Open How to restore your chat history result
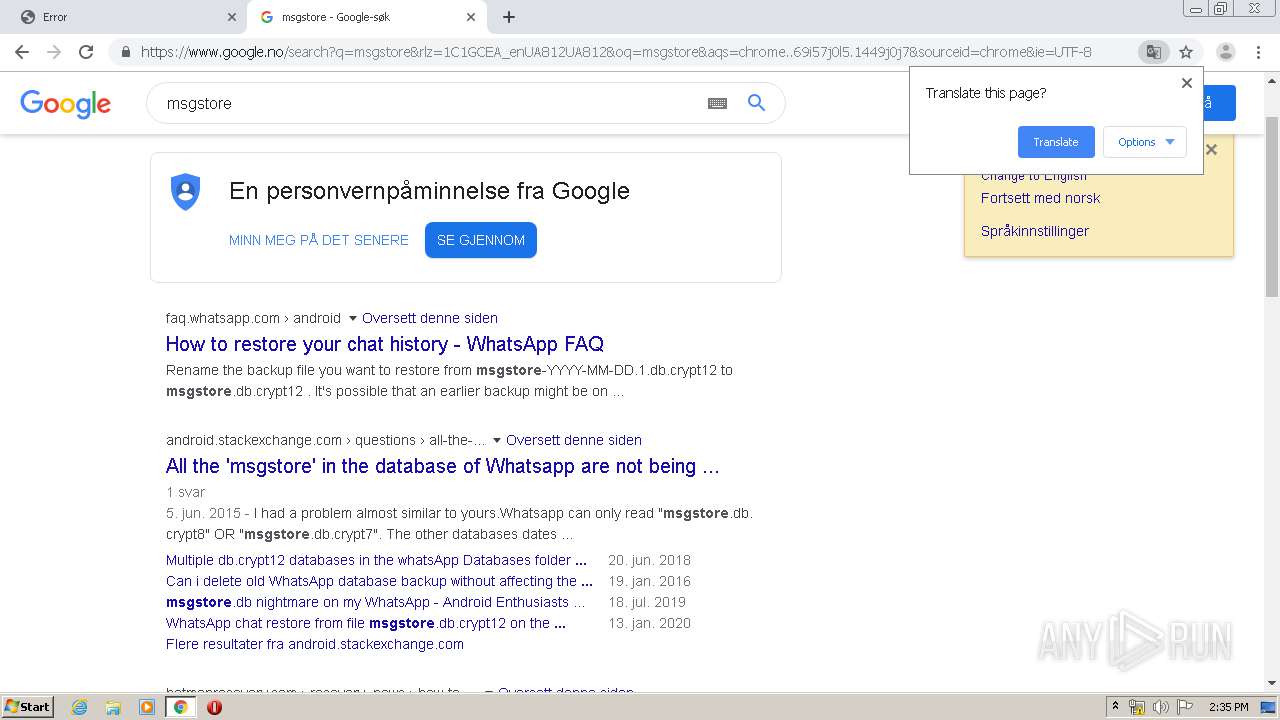This screenshot has width=1280, height=720. [x=385, y=344]
